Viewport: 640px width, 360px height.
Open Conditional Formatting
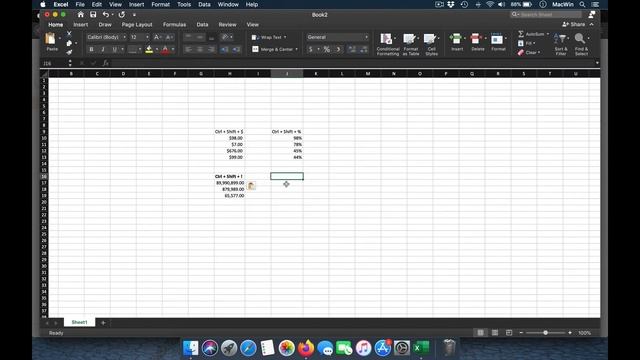coord(387,44)
